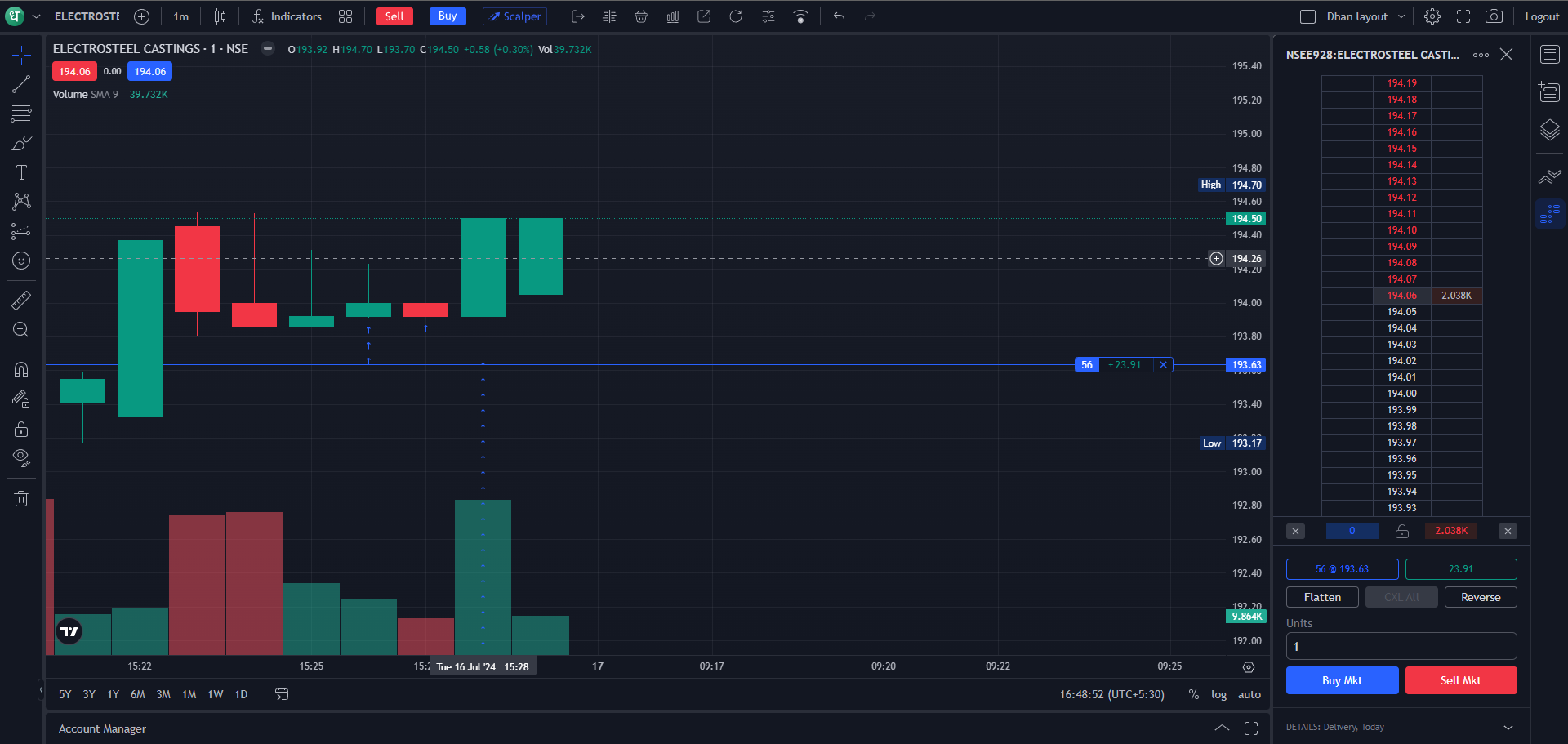This screenshot has width=1568, height=744.
Task: Click the blue Buy button in toolbar
Action: pos(448,16)
